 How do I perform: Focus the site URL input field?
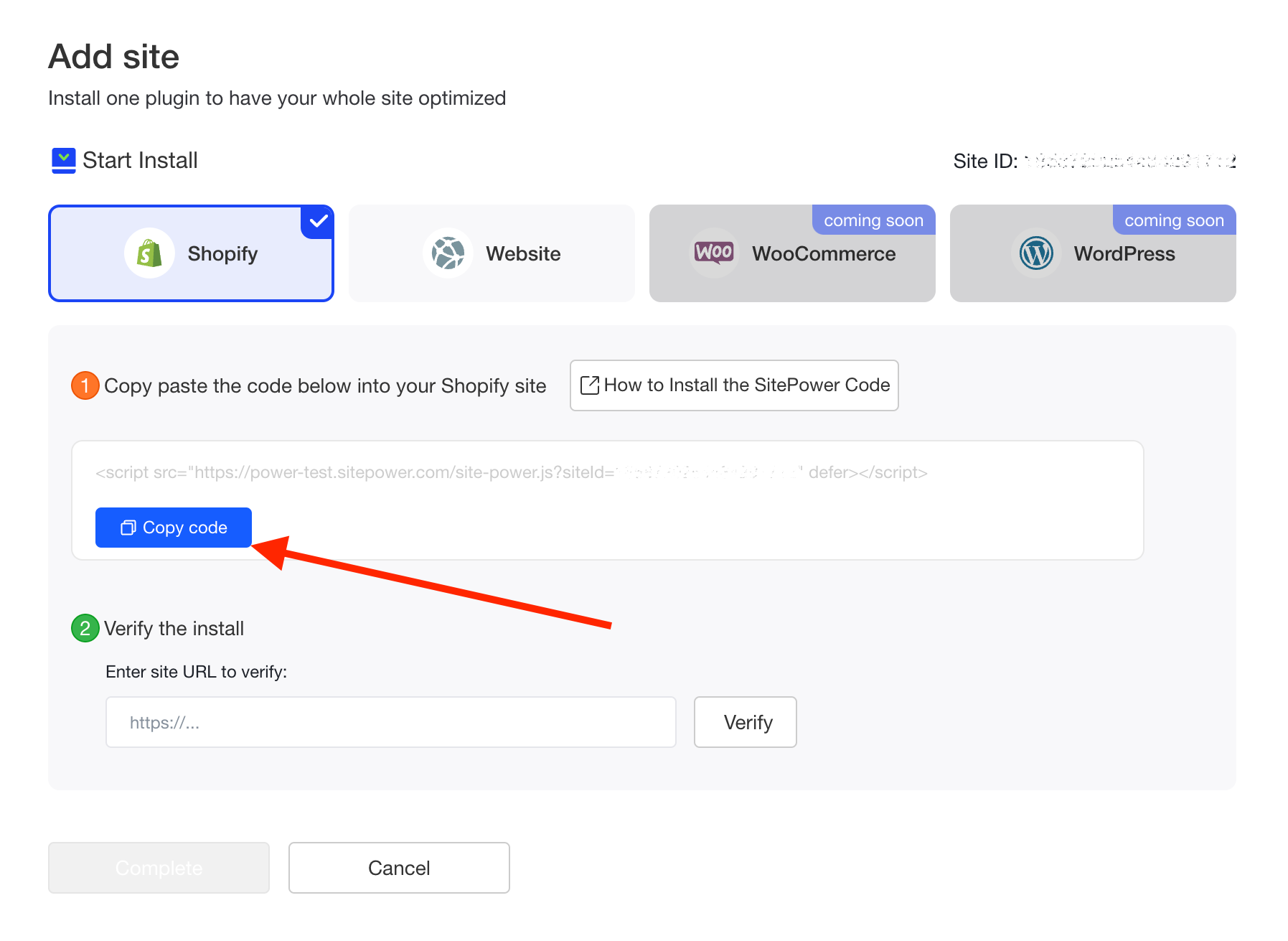tap(390, 722)
